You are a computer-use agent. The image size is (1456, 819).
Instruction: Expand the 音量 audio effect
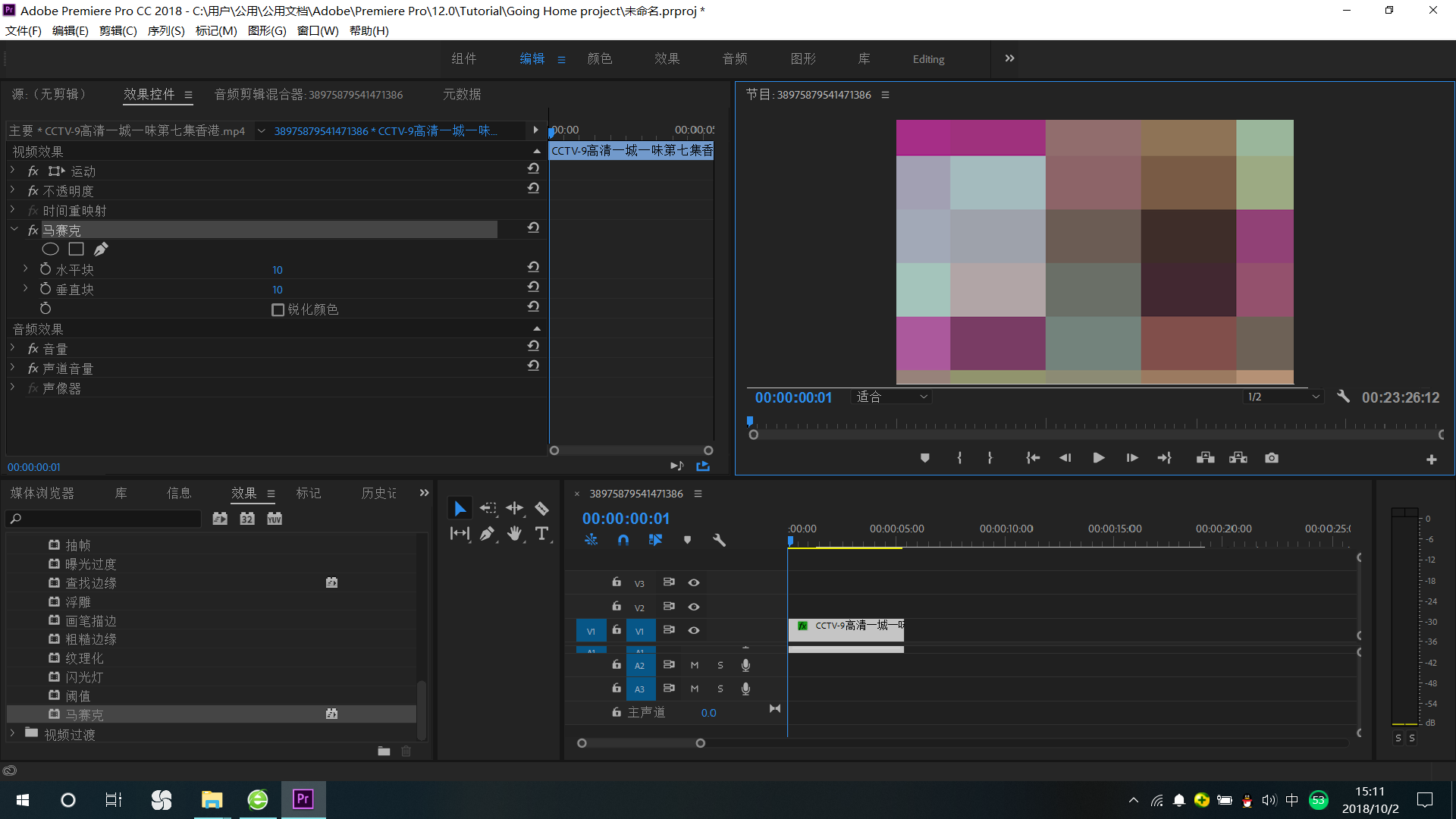tap(13, 347)
